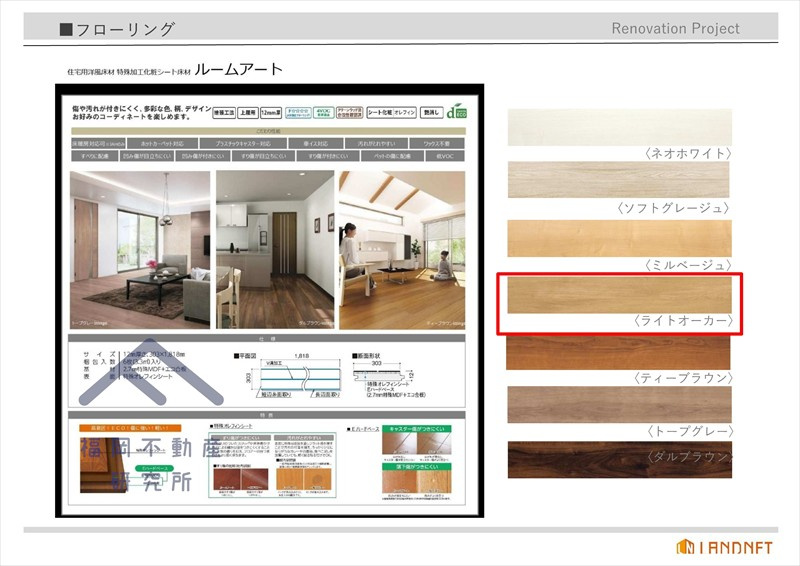
Task: Click the すべりに配慮 feature cell
Action: 95,156
